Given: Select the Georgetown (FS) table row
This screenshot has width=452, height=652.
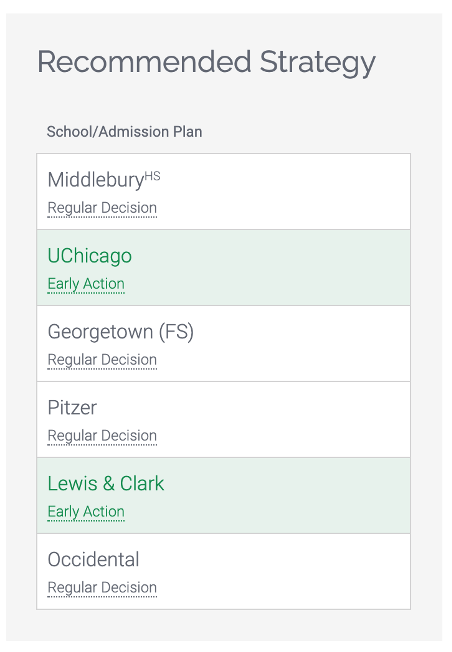Looking at the screenshot, I should [x=224, y=343].
